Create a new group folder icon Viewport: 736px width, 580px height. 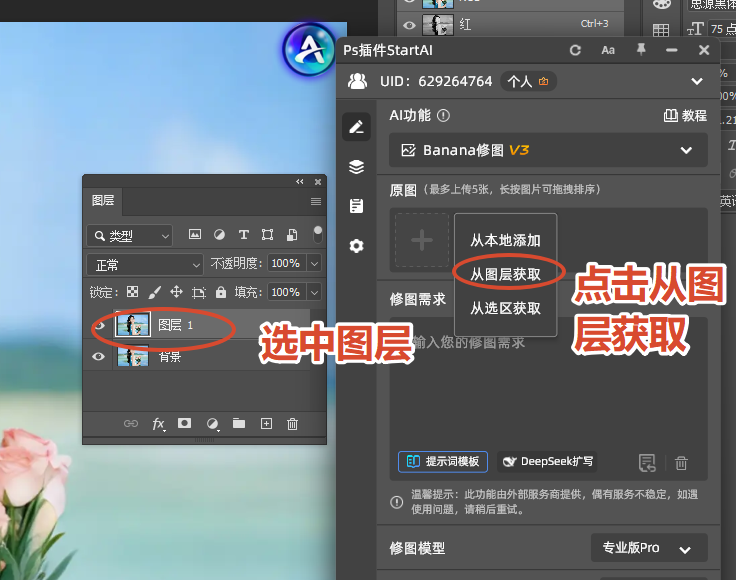(x=239, y=423)
